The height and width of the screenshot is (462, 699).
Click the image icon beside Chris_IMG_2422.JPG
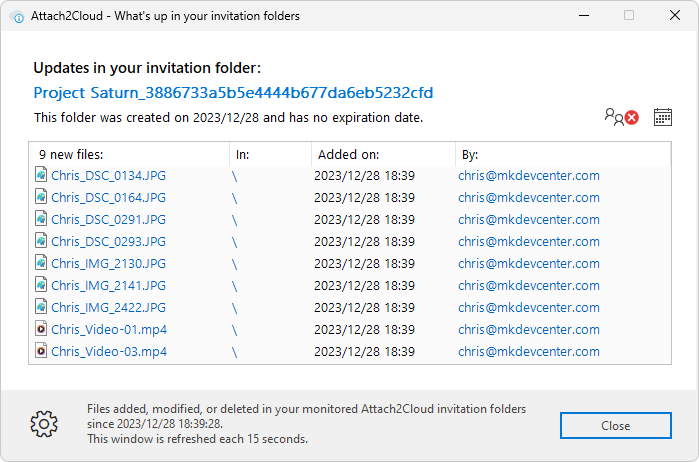click(41, 307)
